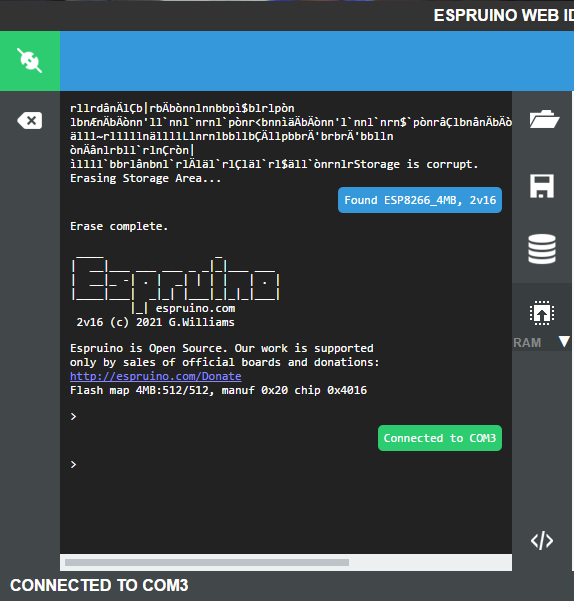Click the 'CONNECTED TO COM3' status bar text
Image resolution: width=574 pixels, height=601 pixels.
(x=99, y=585)
